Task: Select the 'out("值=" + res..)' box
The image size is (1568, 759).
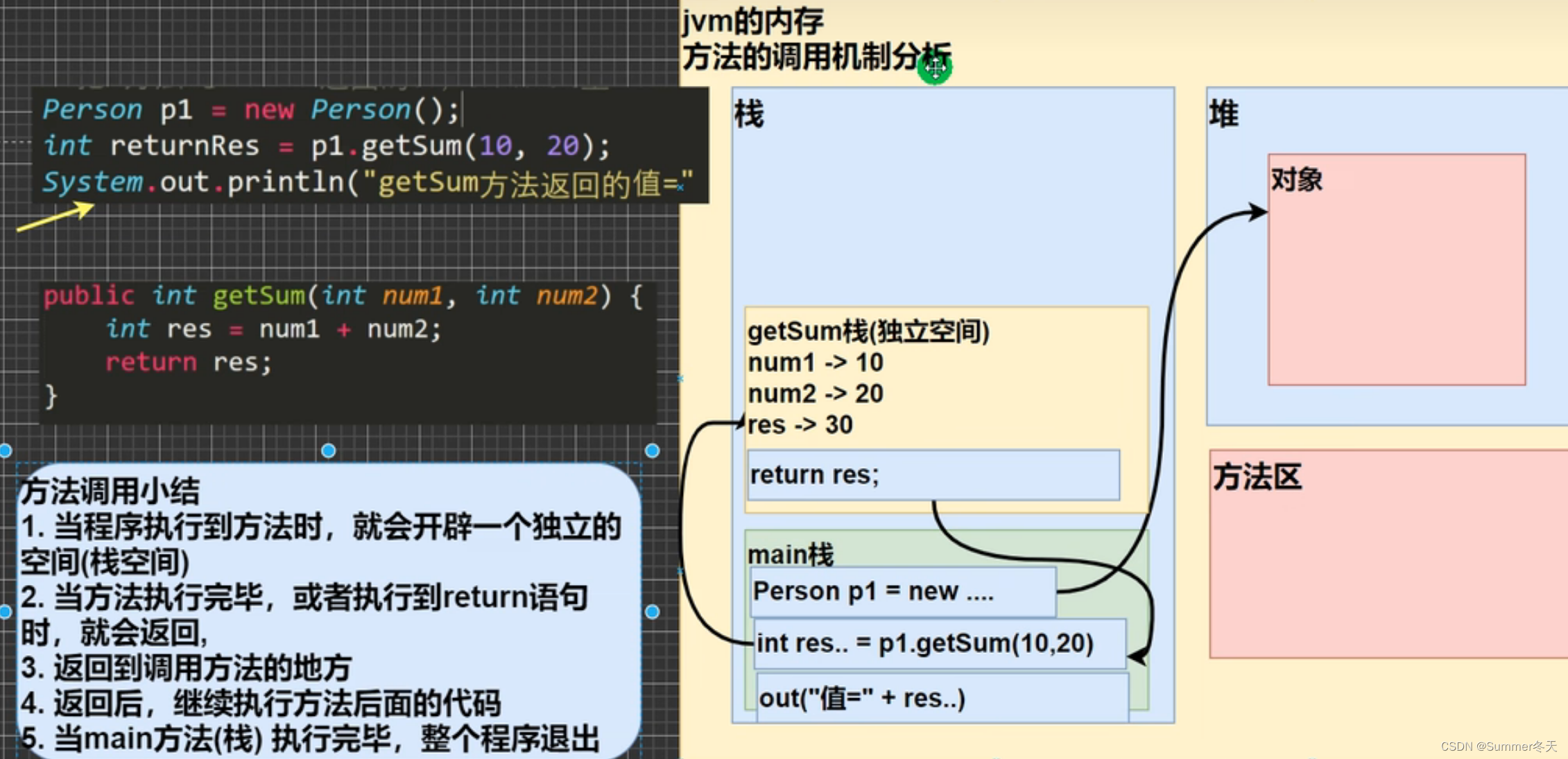Action: point(942,697)
